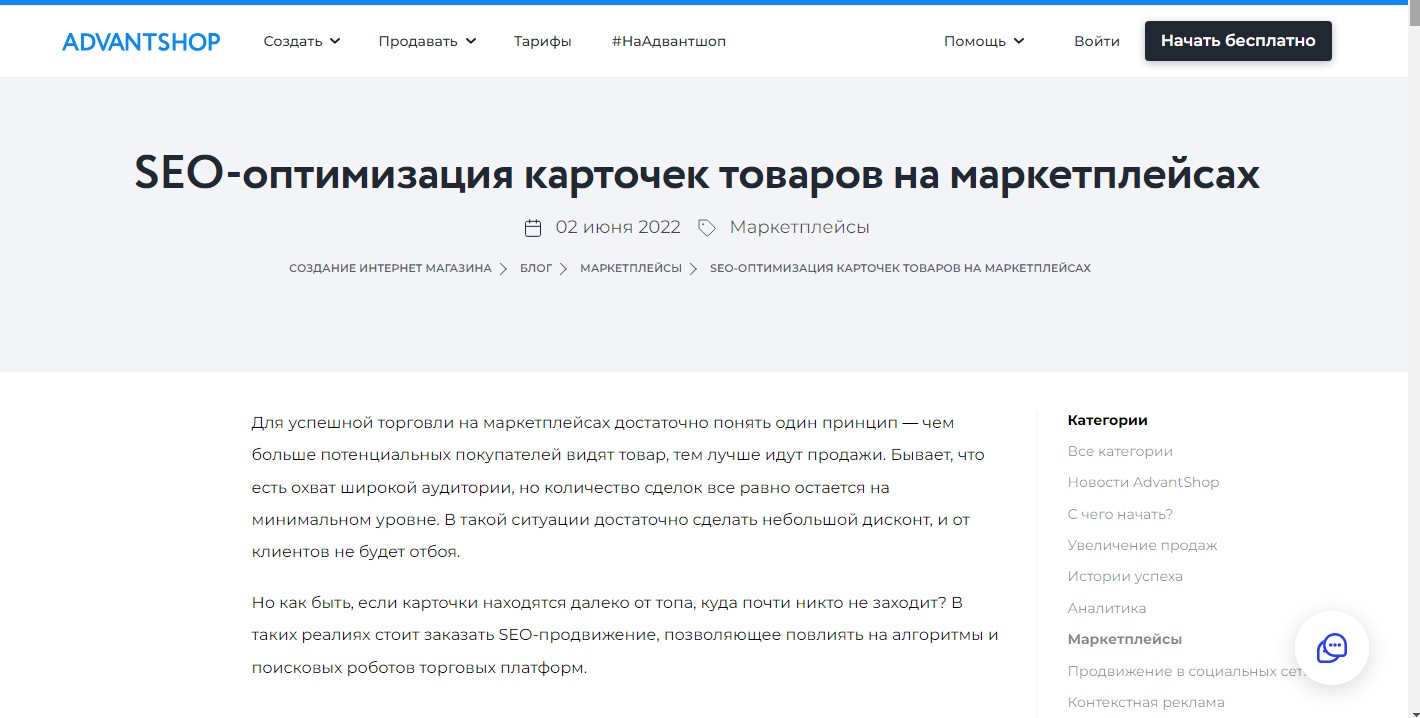Click the article title heading
Image resolution: width=1420 pixels, height=718 pixels.
[x=697, y=175]
